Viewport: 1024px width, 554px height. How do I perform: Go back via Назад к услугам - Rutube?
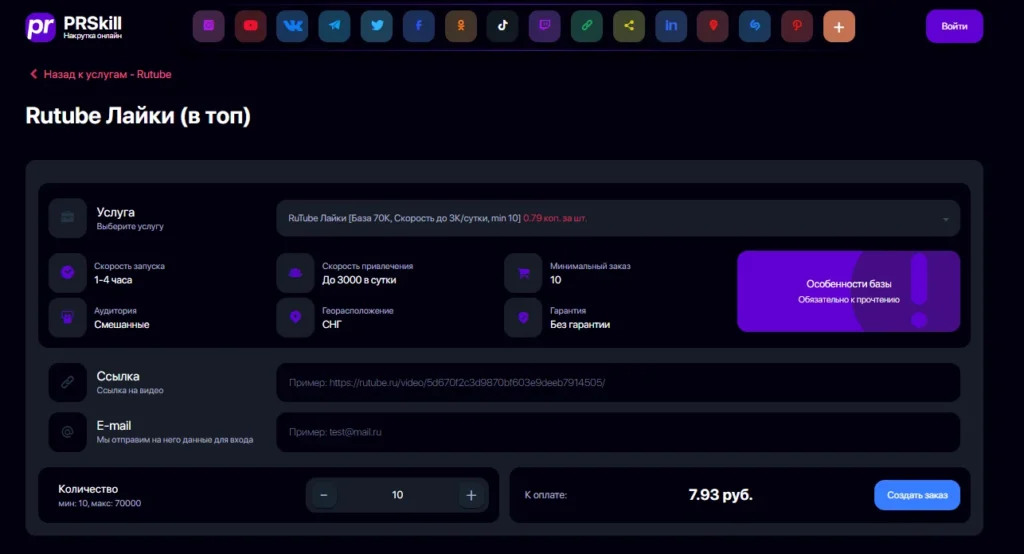[101, 74]
